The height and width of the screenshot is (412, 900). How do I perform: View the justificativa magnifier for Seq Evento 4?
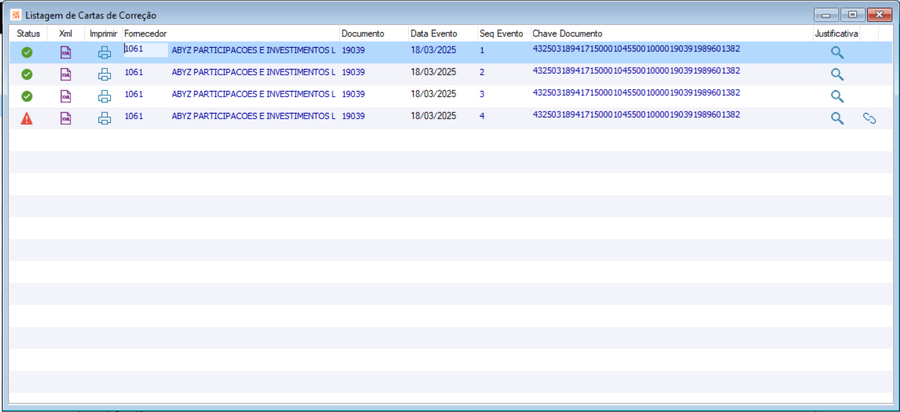[837, 119]
